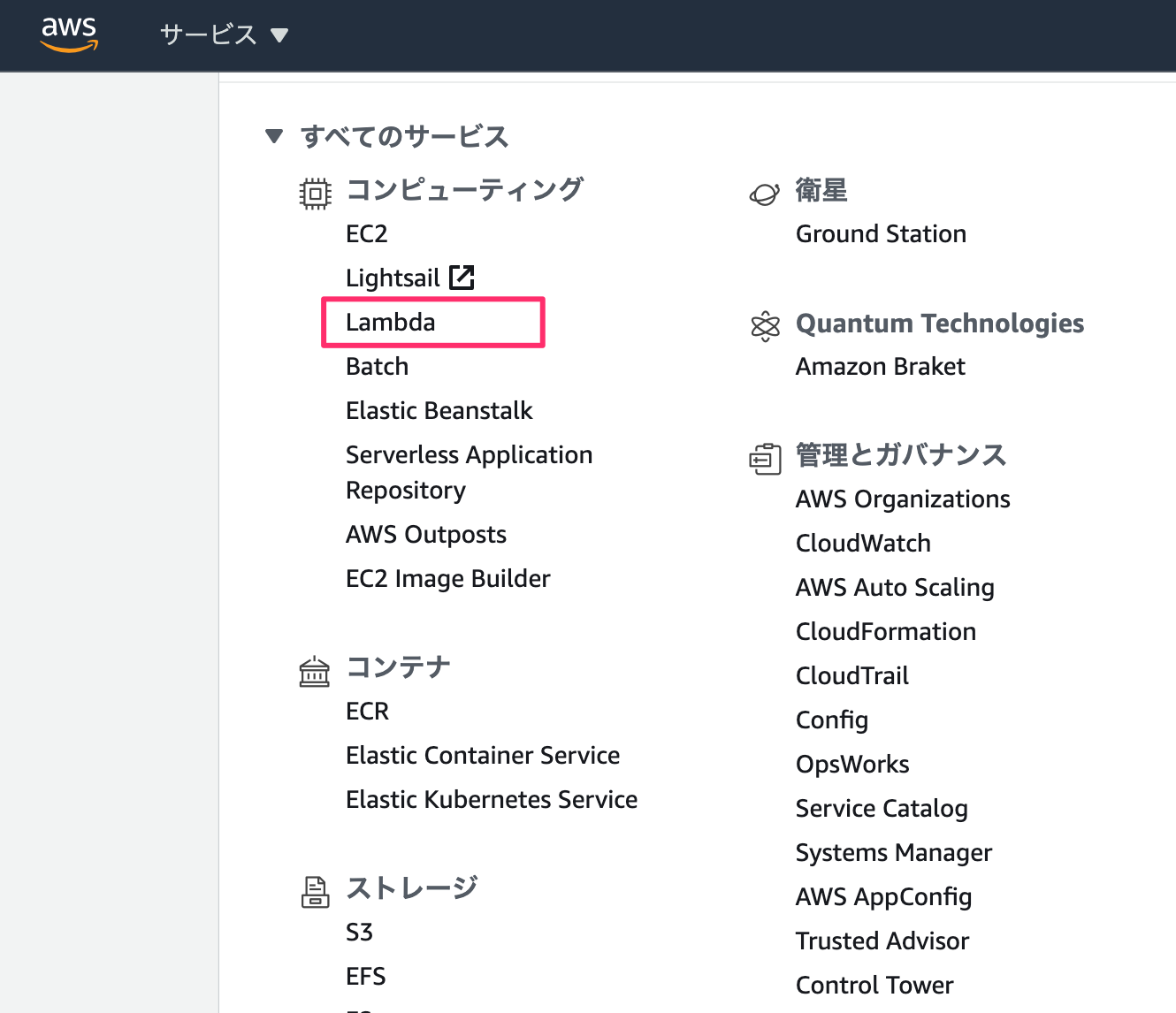Open the サービス dropdown menu

click(224, 35)
